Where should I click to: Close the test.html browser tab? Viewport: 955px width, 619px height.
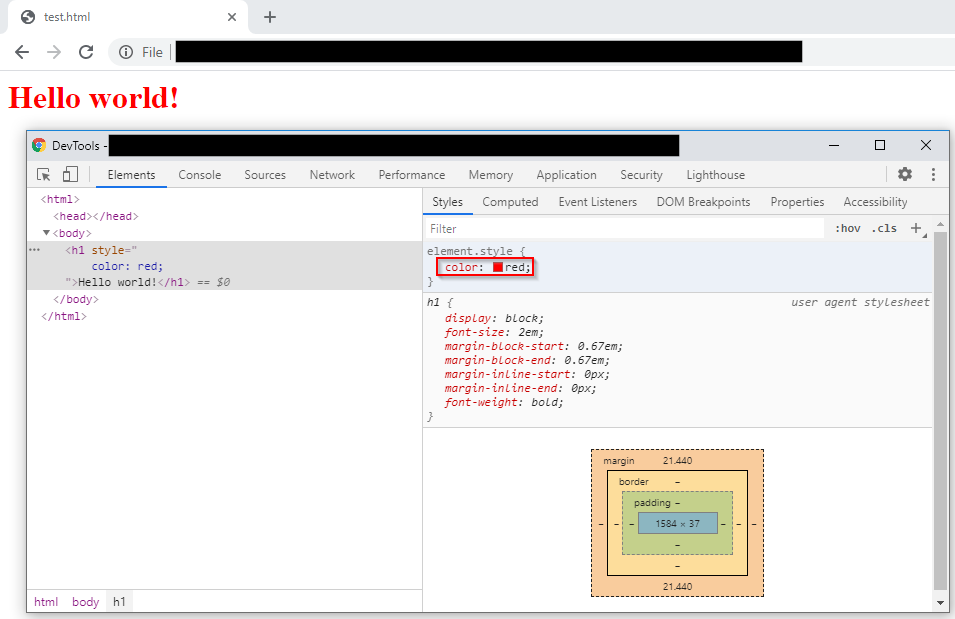tap(232, 17)
